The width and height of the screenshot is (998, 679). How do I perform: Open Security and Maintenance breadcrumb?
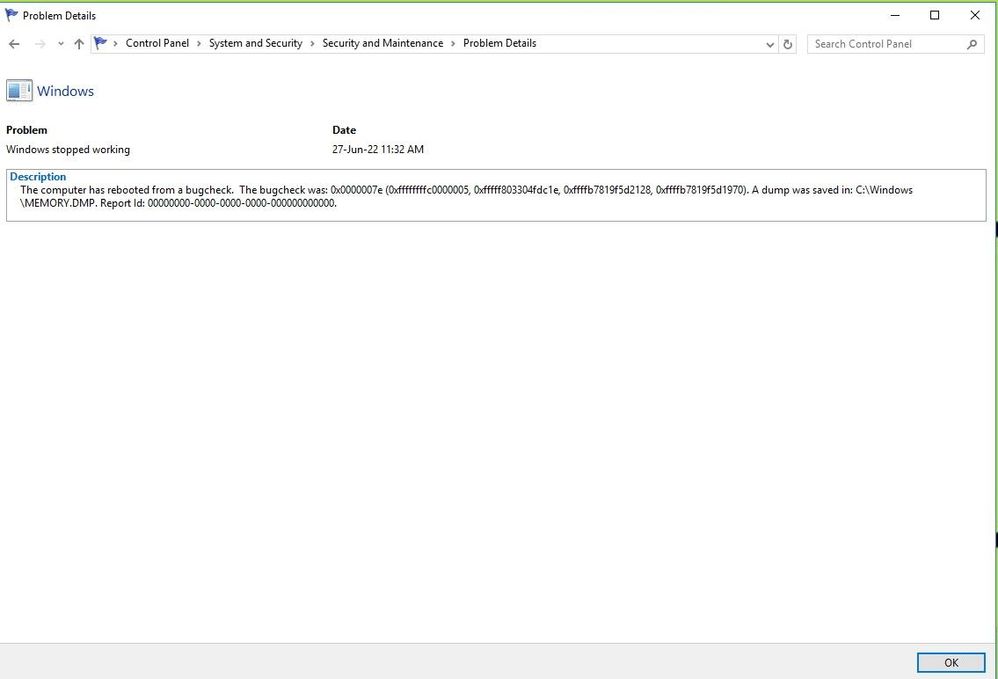tap(383, 43)
